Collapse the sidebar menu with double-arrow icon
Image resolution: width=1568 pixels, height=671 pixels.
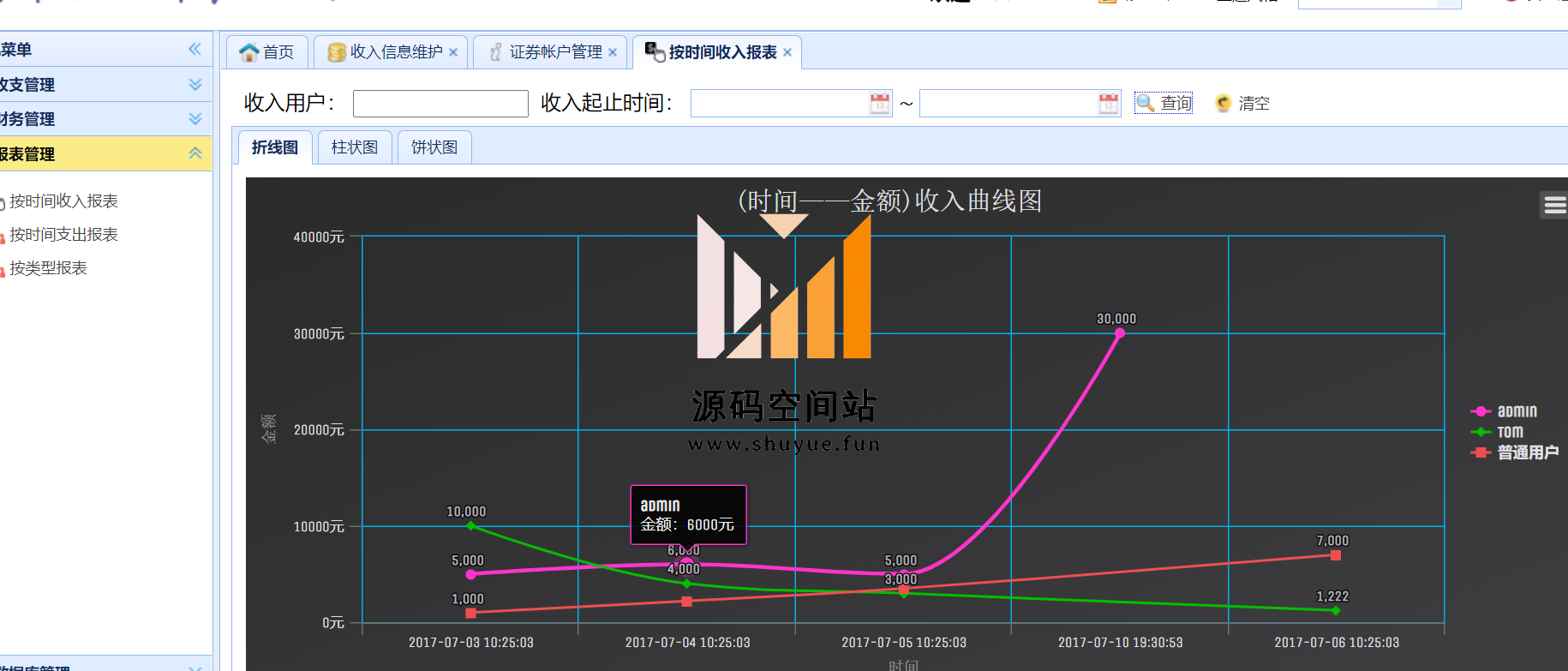195,49
